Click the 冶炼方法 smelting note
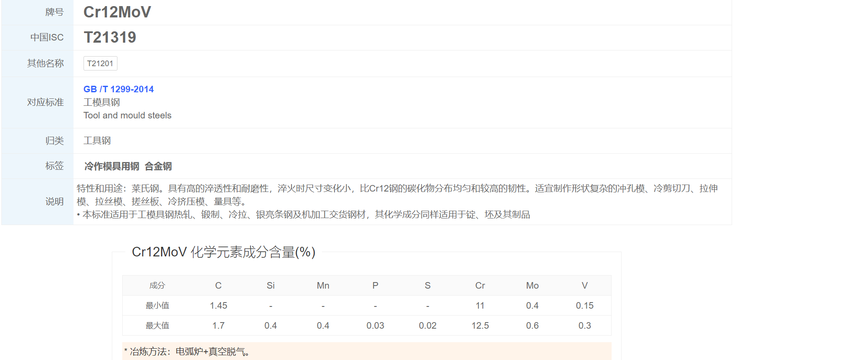 coord(188,352)
